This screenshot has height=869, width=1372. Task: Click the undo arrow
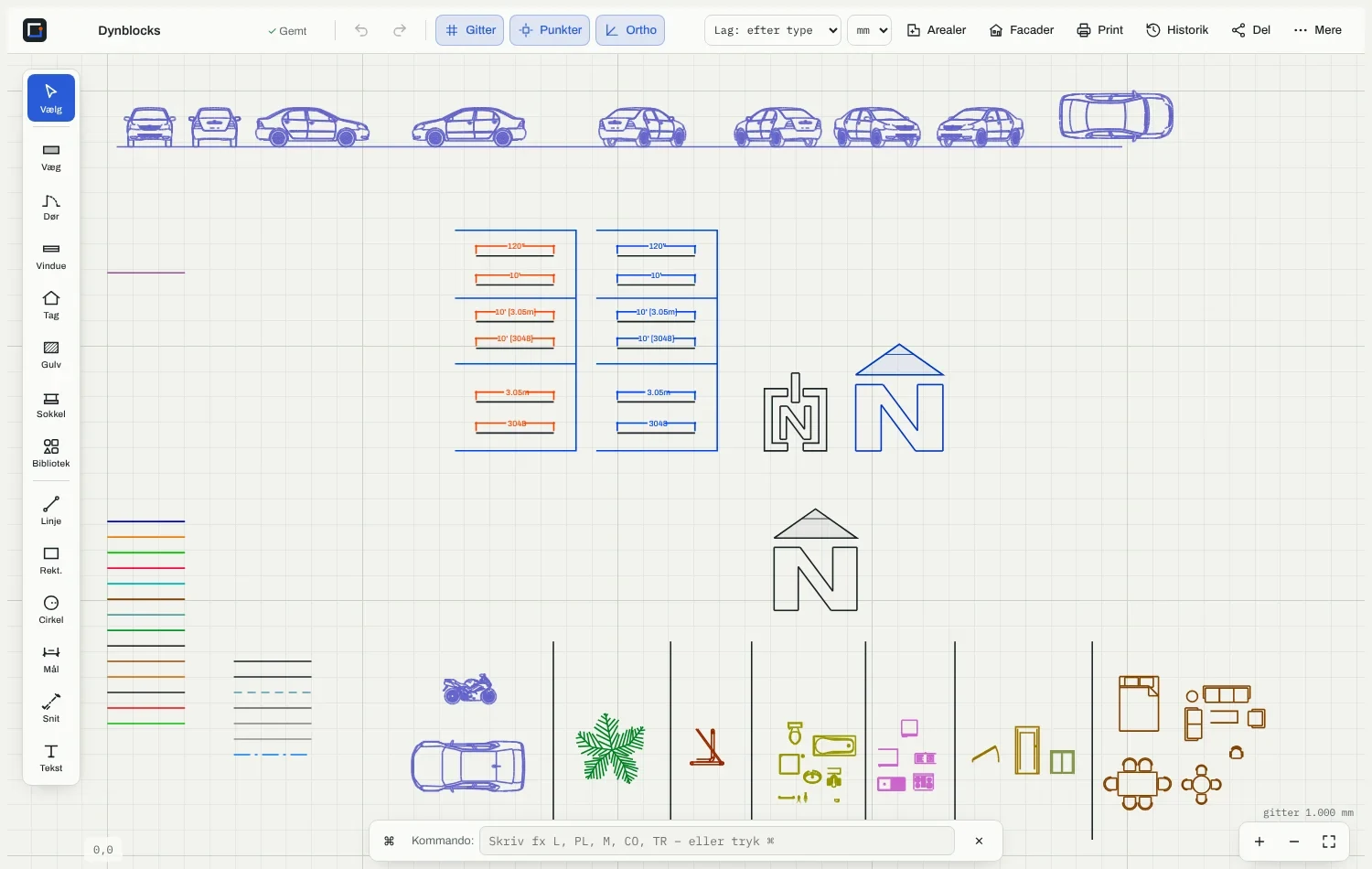coord(361,30)
